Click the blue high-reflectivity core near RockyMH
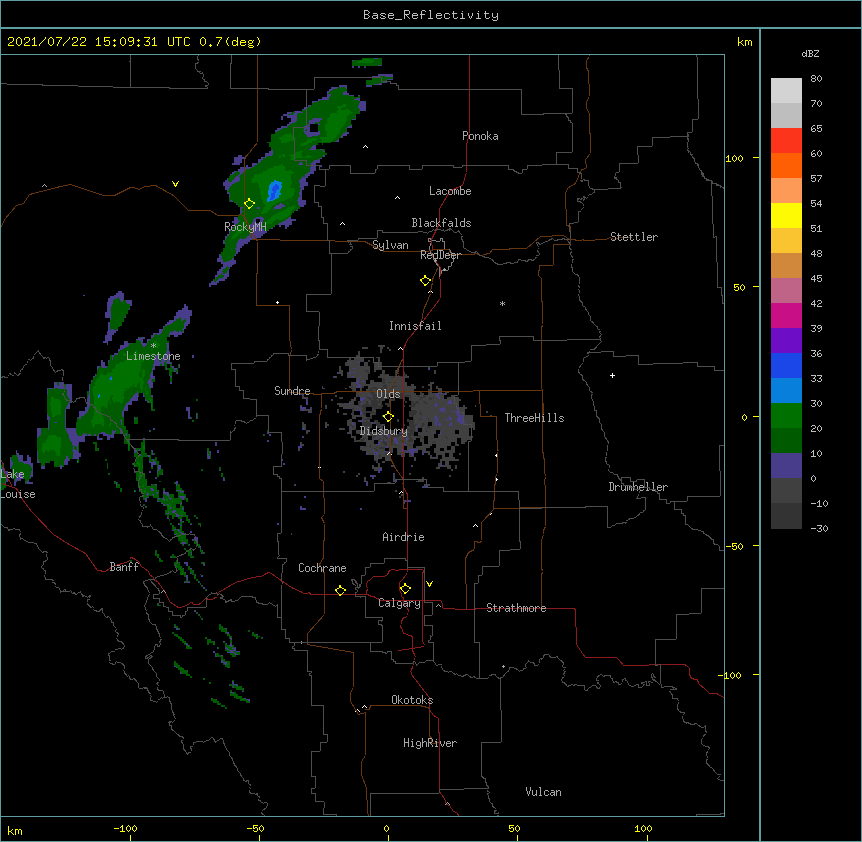The height and width of the screenshot is (842, 862). (x=274, y=191)
